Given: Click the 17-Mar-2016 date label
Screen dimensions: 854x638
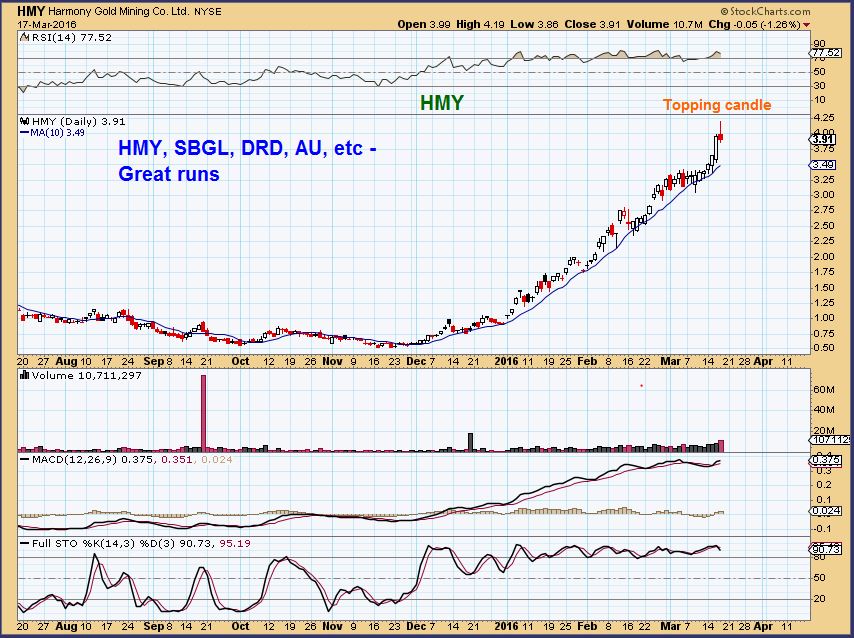Looking at the screenshot, I should (x=47, y=25).
